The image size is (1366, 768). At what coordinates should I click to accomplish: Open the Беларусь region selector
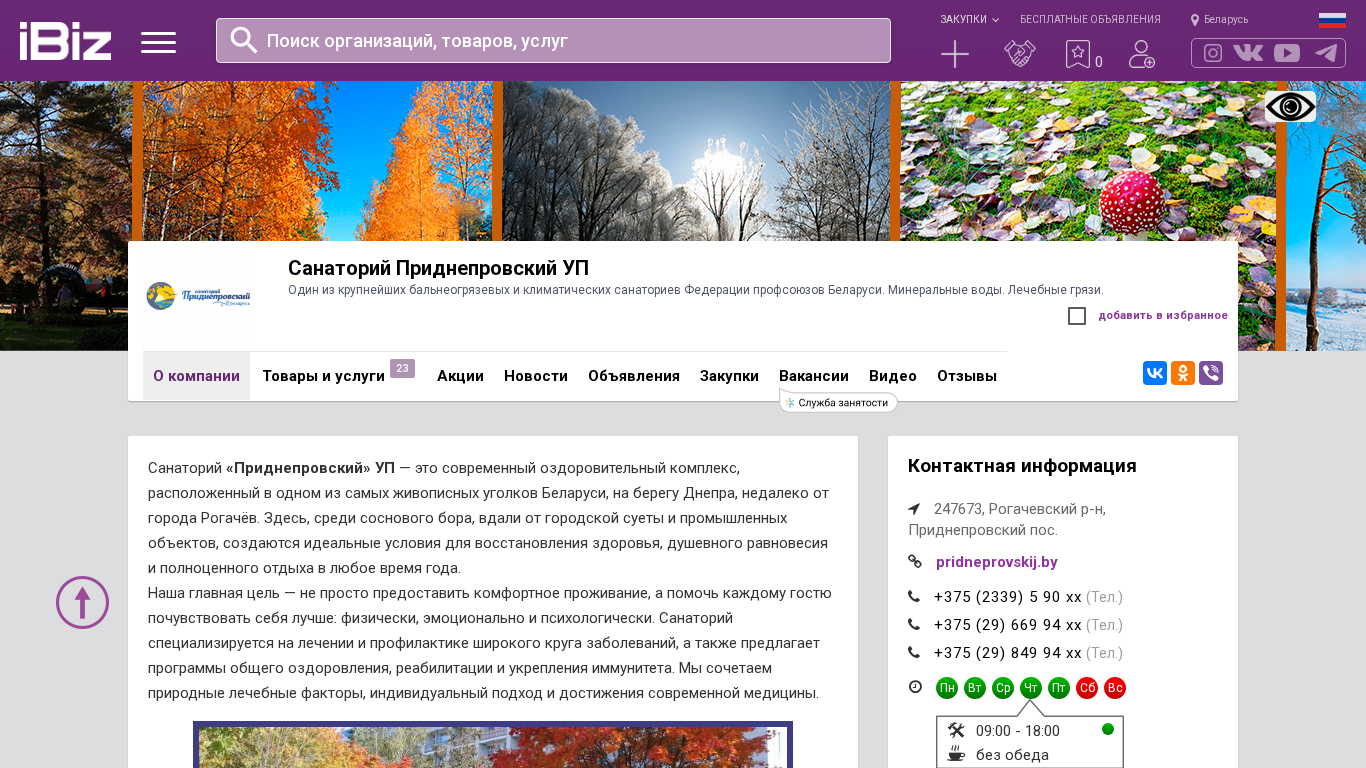(x=1219, y=19)
